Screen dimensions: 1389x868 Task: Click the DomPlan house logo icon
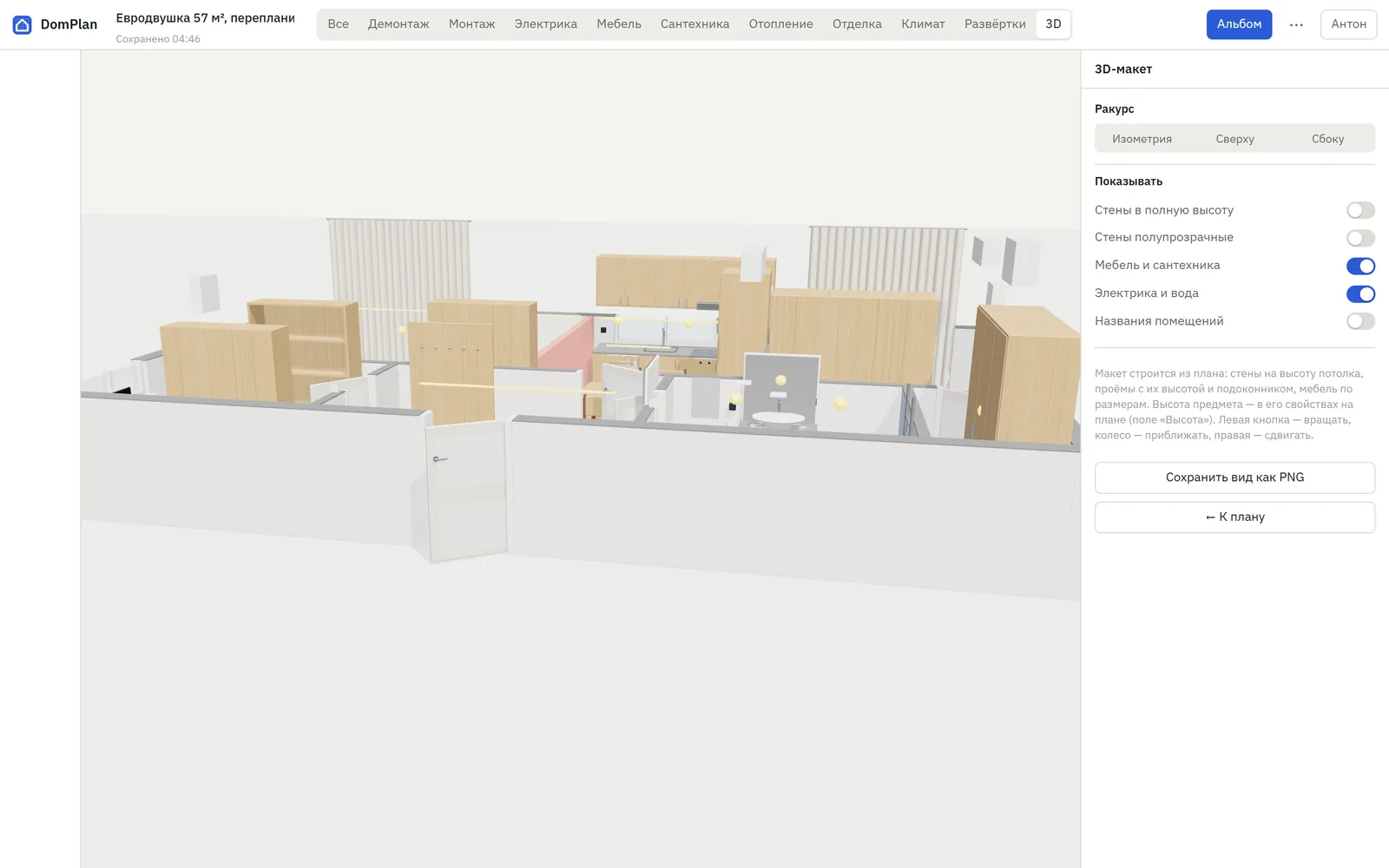pos(23,24)
